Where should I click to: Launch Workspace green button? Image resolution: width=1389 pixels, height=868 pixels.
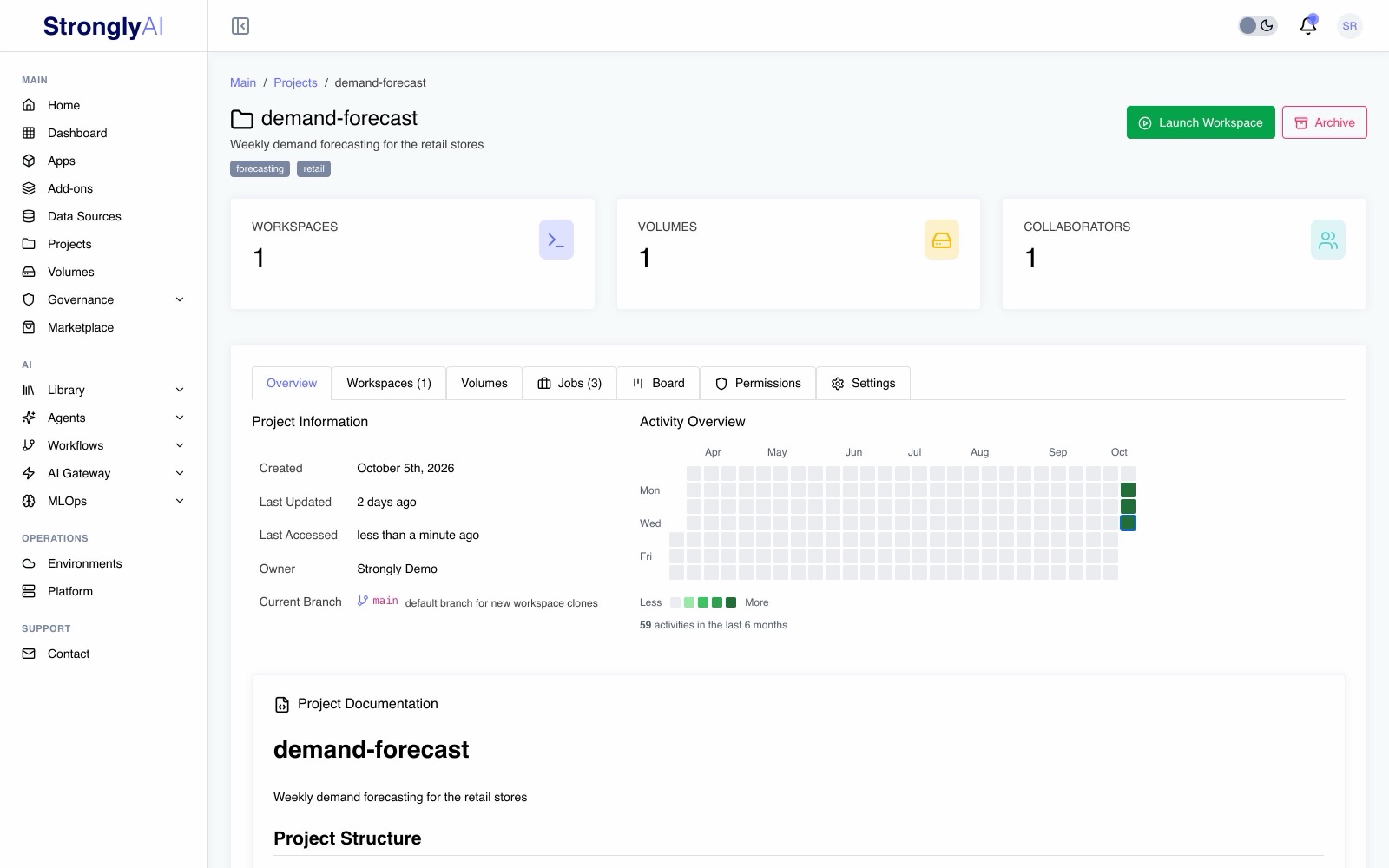1201,122
